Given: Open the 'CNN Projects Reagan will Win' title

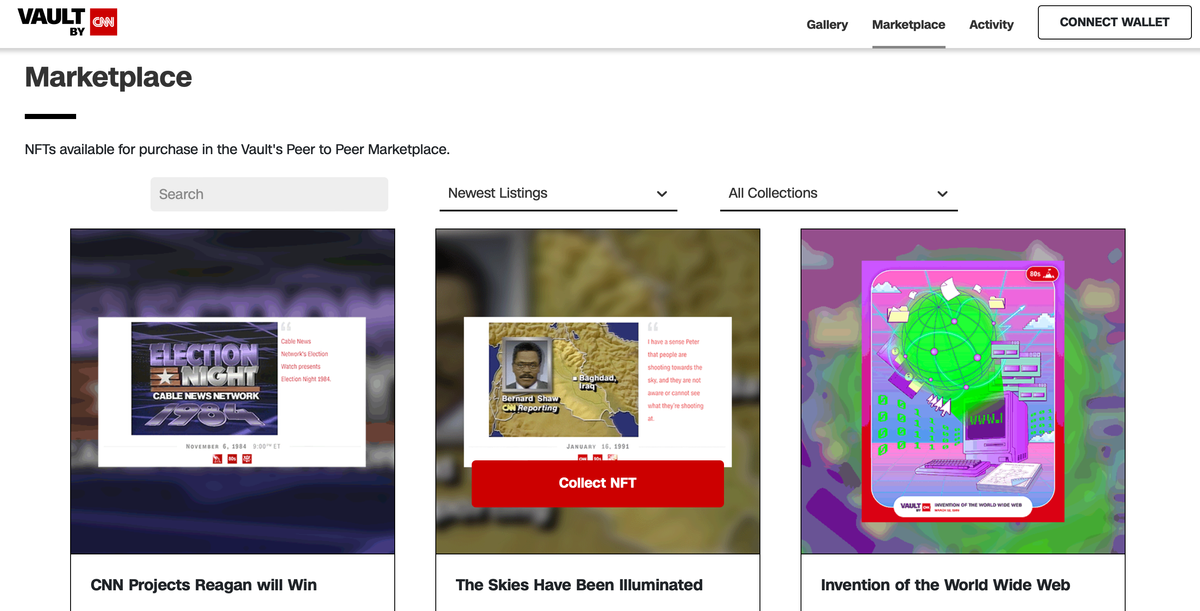Looking at the screenshot, I should tap(204, 585).
